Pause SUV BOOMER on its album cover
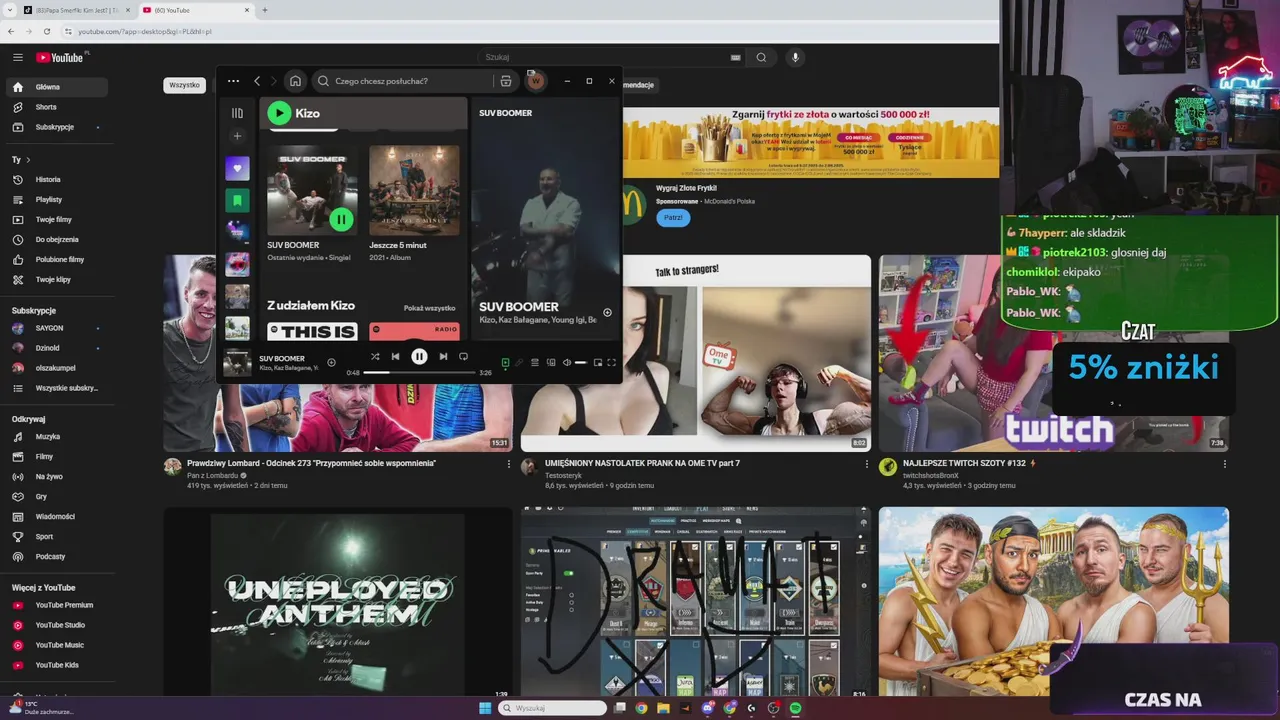This screenshot has height=720, width=1280. click(x=341, y=219)
